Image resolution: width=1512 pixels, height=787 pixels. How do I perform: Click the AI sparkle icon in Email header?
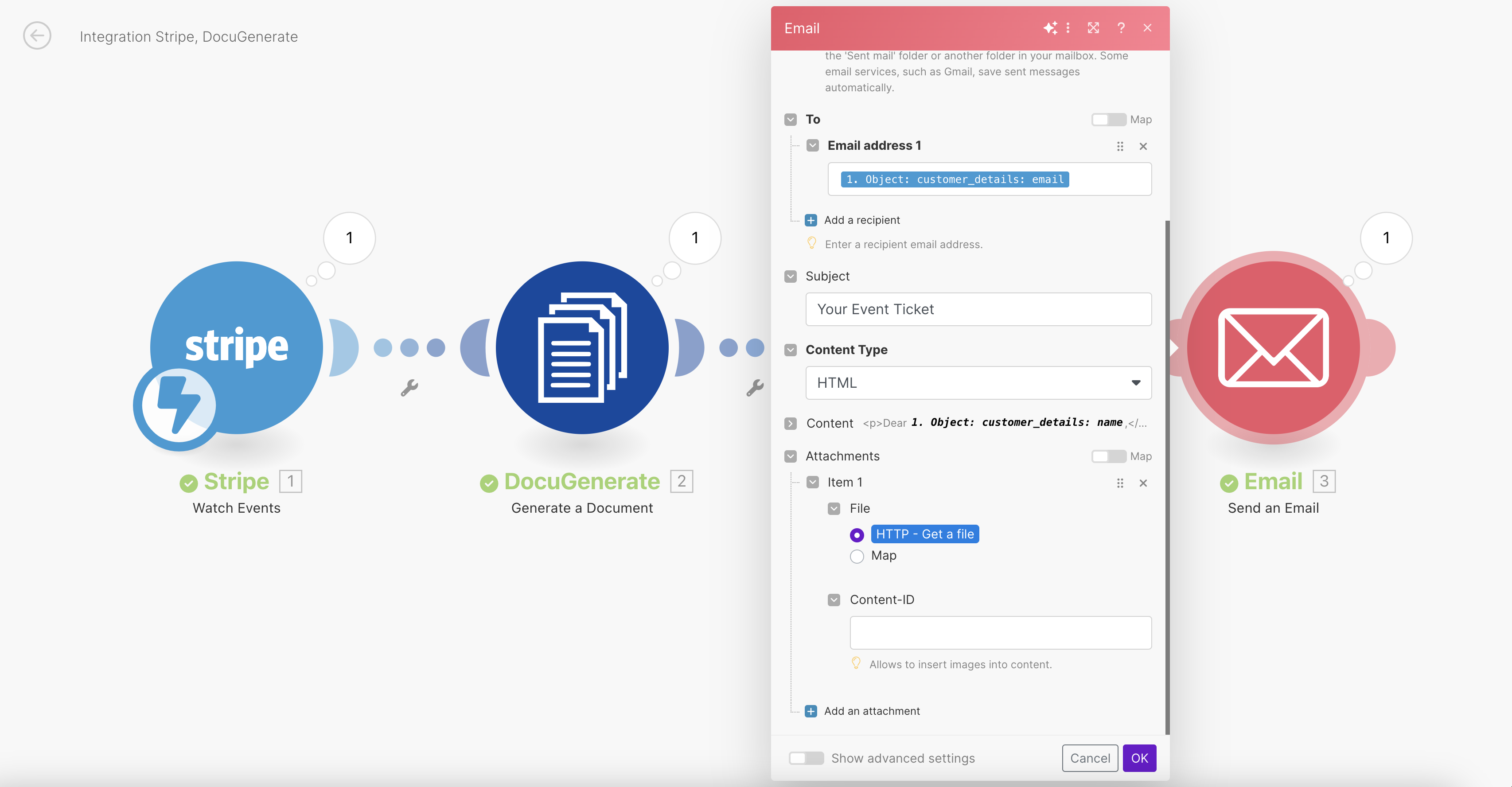1049,27
